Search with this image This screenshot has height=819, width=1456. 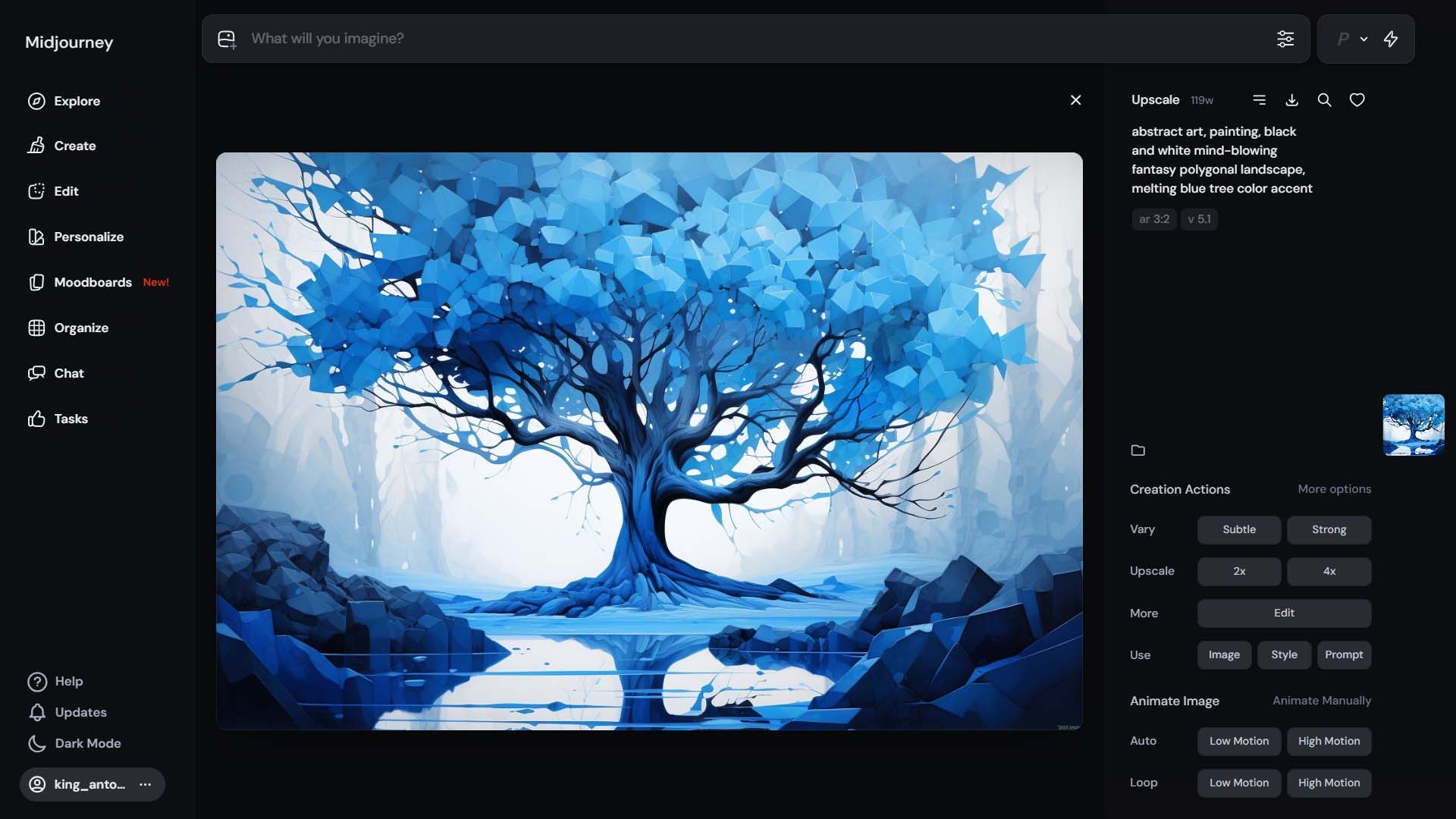[1325, 99]
